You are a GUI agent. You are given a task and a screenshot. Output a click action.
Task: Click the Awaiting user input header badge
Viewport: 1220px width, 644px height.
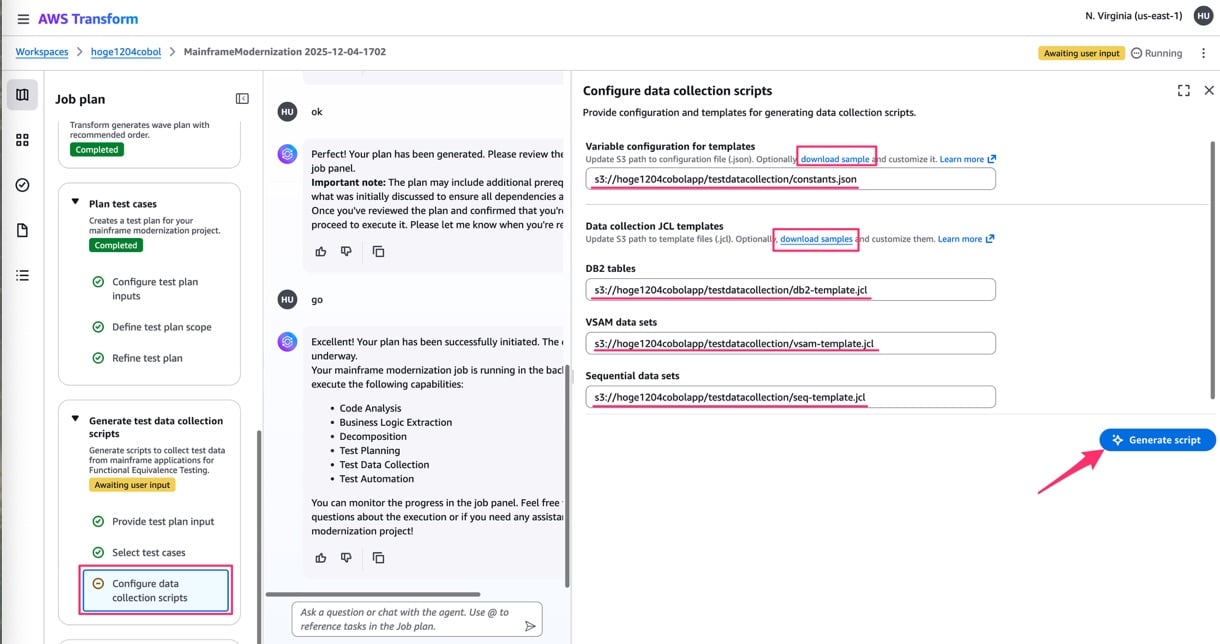[x=1081, y=53]
